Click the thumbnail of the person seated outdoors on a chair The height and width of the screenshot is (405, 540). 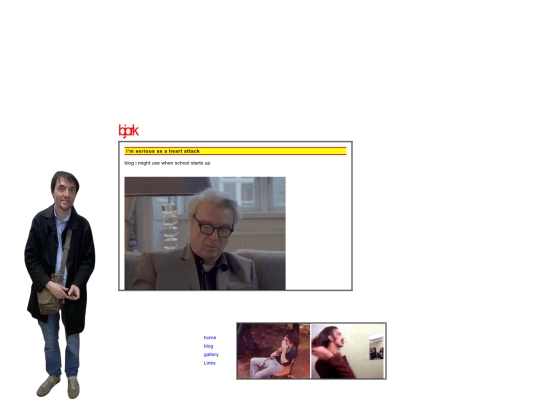tap(273, 351)
